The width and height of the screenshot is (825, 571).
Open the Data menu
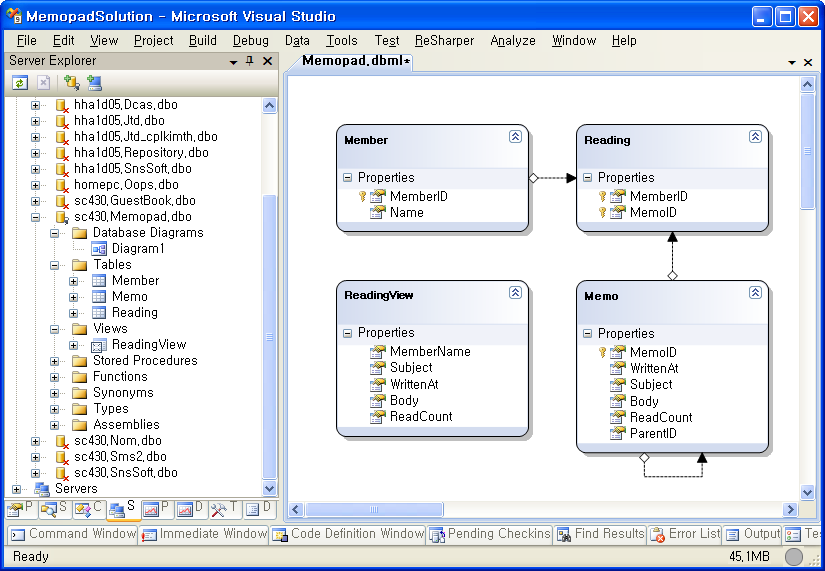[x=297, y=41]
